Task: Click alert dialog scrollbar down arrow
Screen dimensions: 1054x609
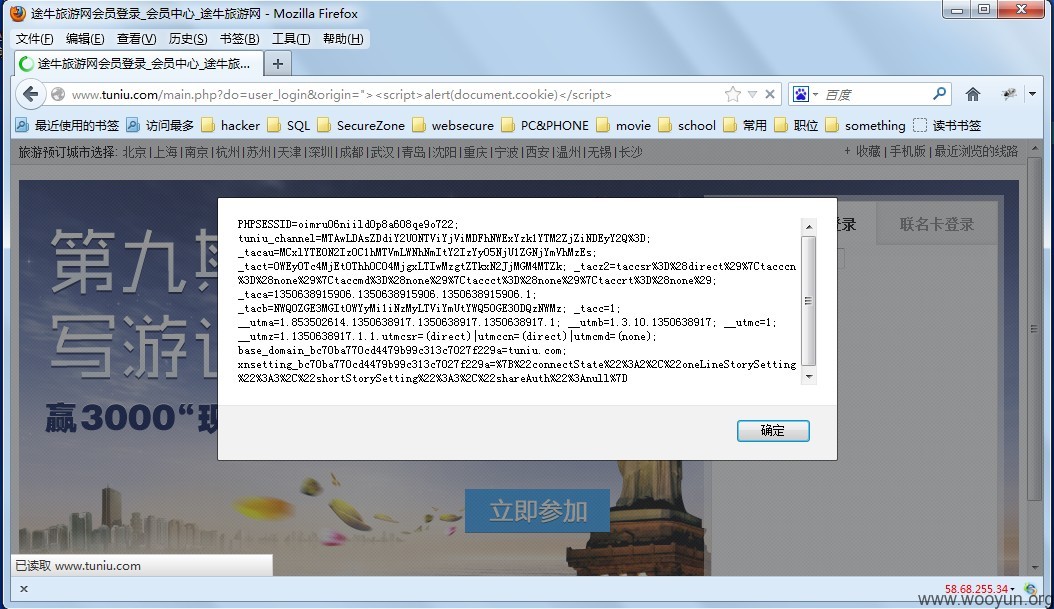Action: (809, 376)
